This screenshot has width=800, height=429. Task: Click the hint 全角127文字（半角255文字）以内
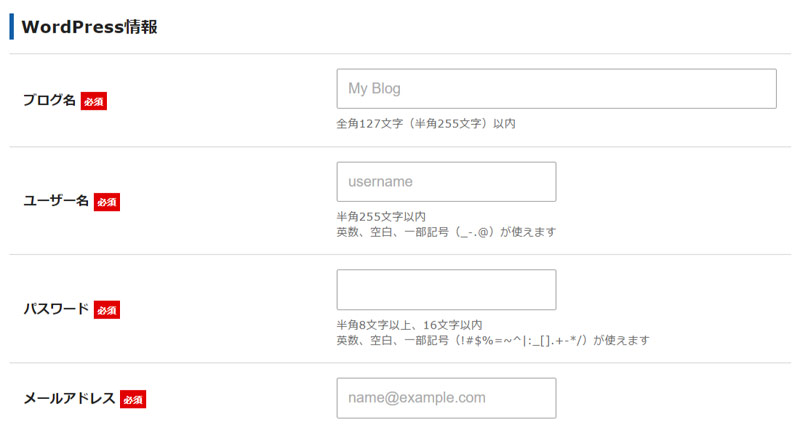pos(426,123)
